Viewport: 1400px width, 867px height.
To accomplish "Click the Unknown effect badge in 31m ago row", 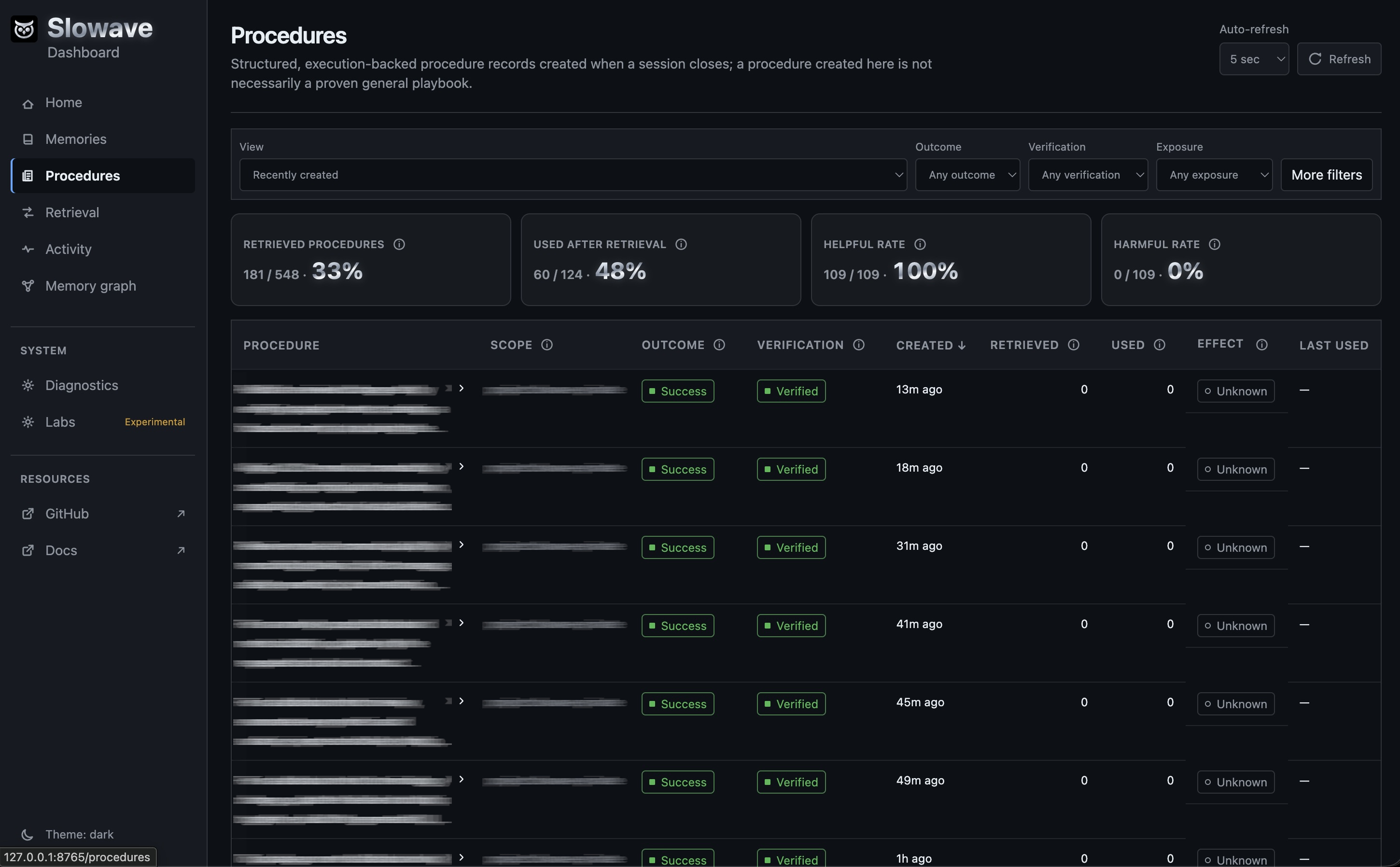I will tap(1235, 547).
